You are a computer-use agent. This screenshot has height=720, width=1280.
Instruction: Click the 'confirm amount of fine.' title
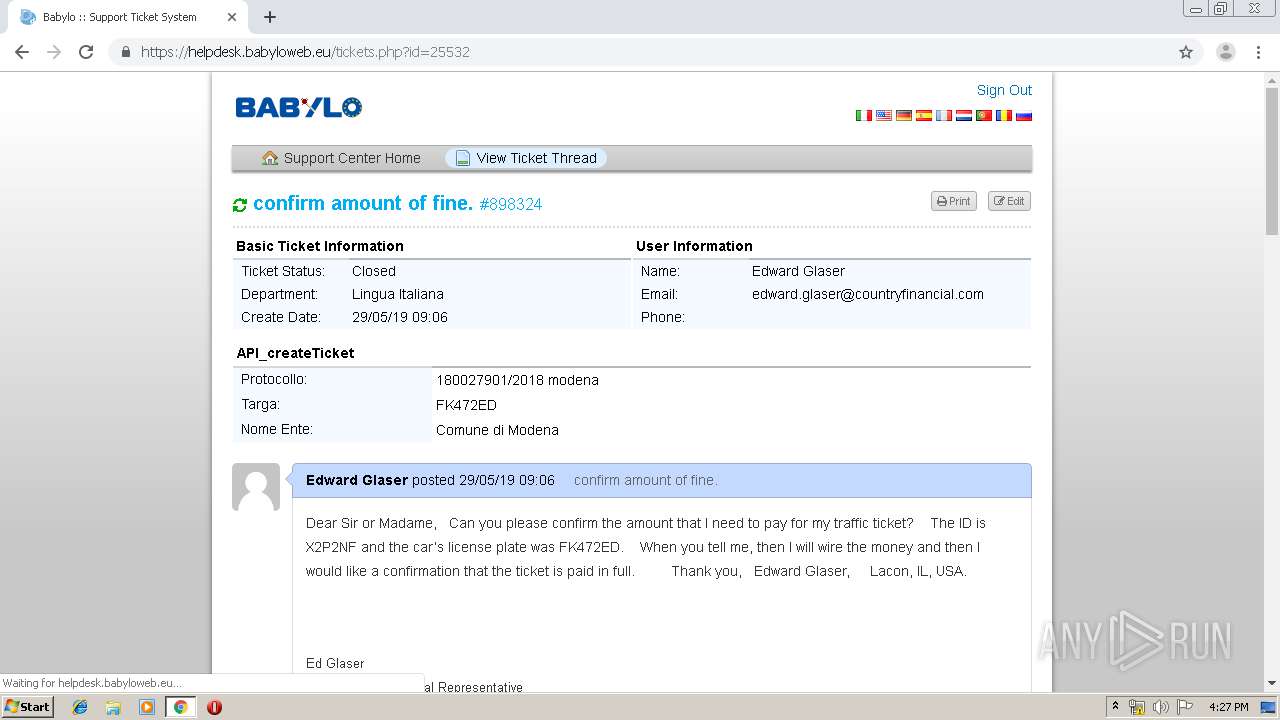click(363, 203)
